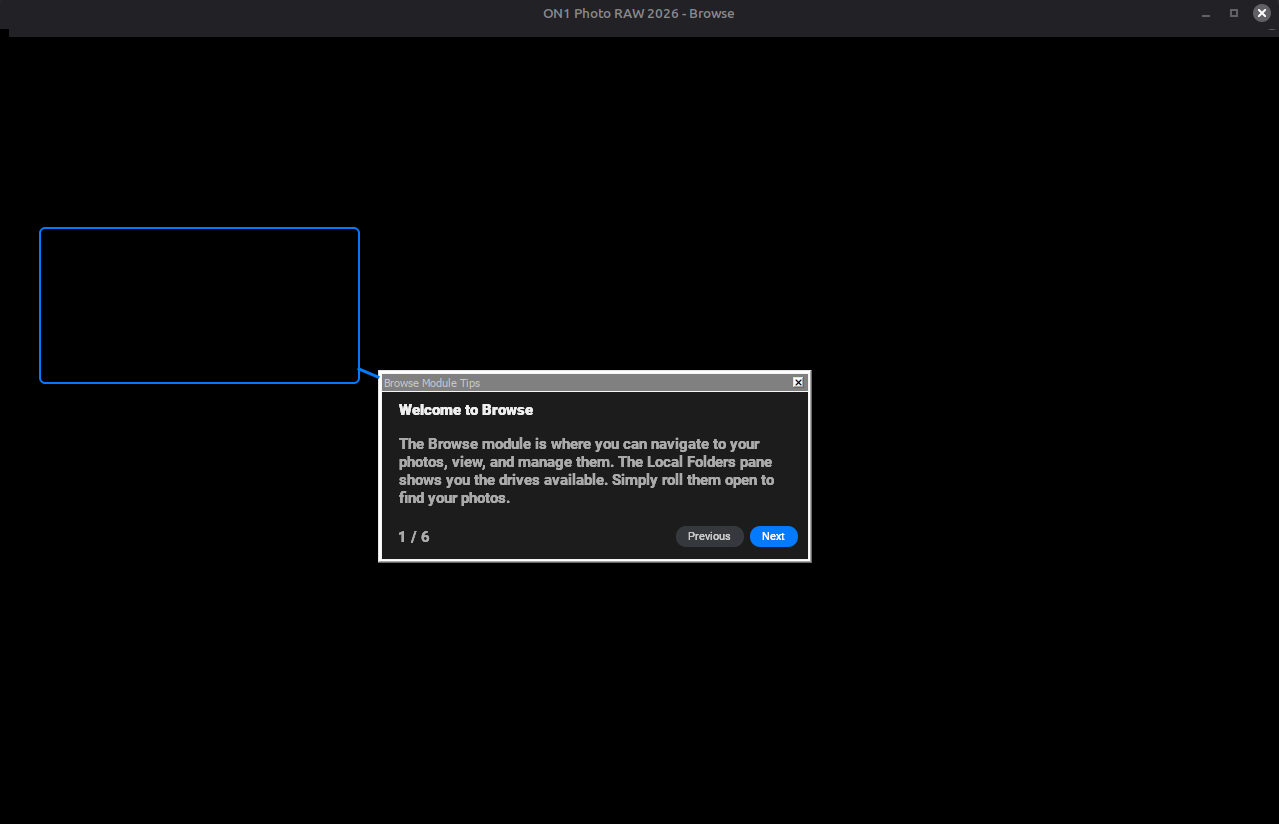Viewport: 1279px width, 824px height.
Task: Click the tips description paragraph text
Action: coord(585,470)
